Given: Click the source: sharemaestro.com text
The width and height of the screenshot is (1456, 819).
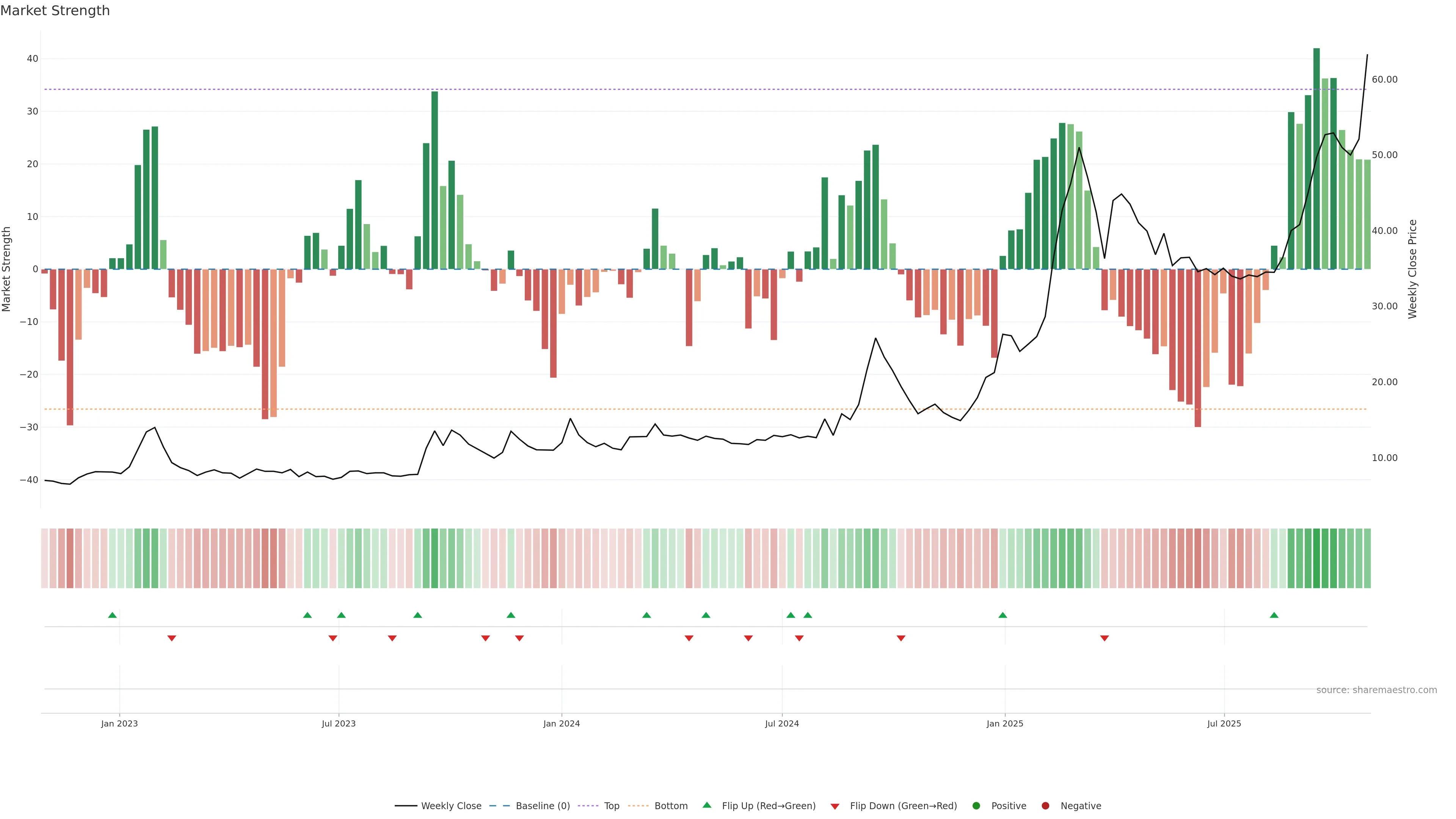Looking at the screenshot, I should pyautogui.click(x=1376, y=690).
